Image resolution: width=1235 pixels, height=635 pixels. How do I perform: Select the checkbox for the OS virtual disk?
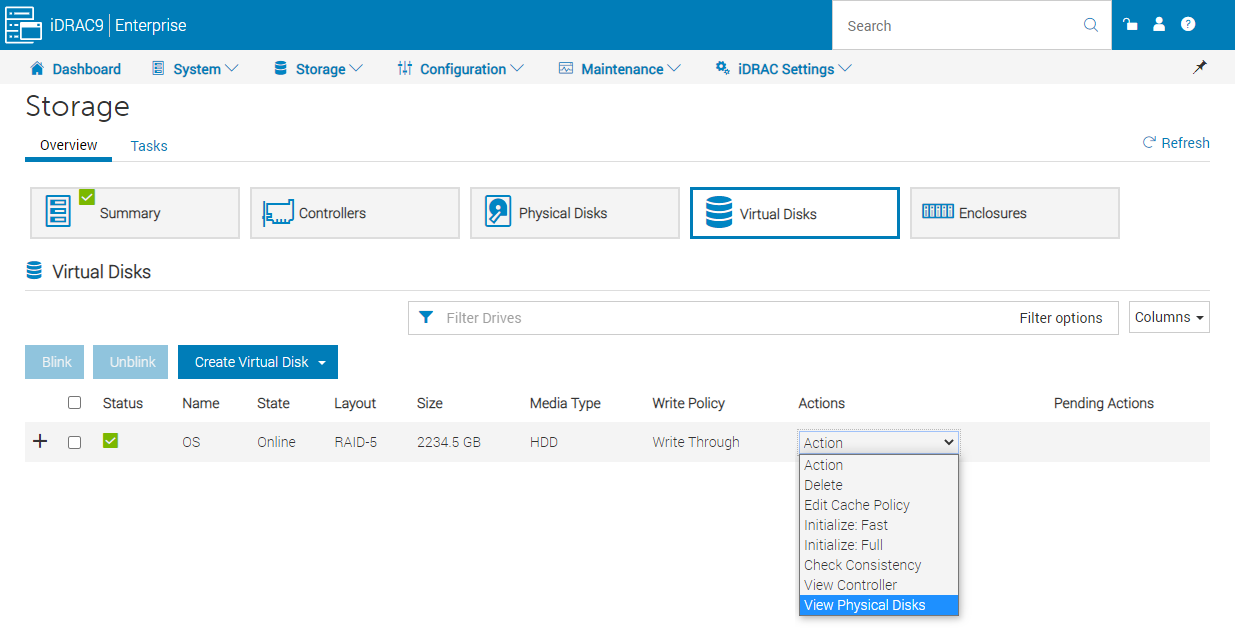74,441
